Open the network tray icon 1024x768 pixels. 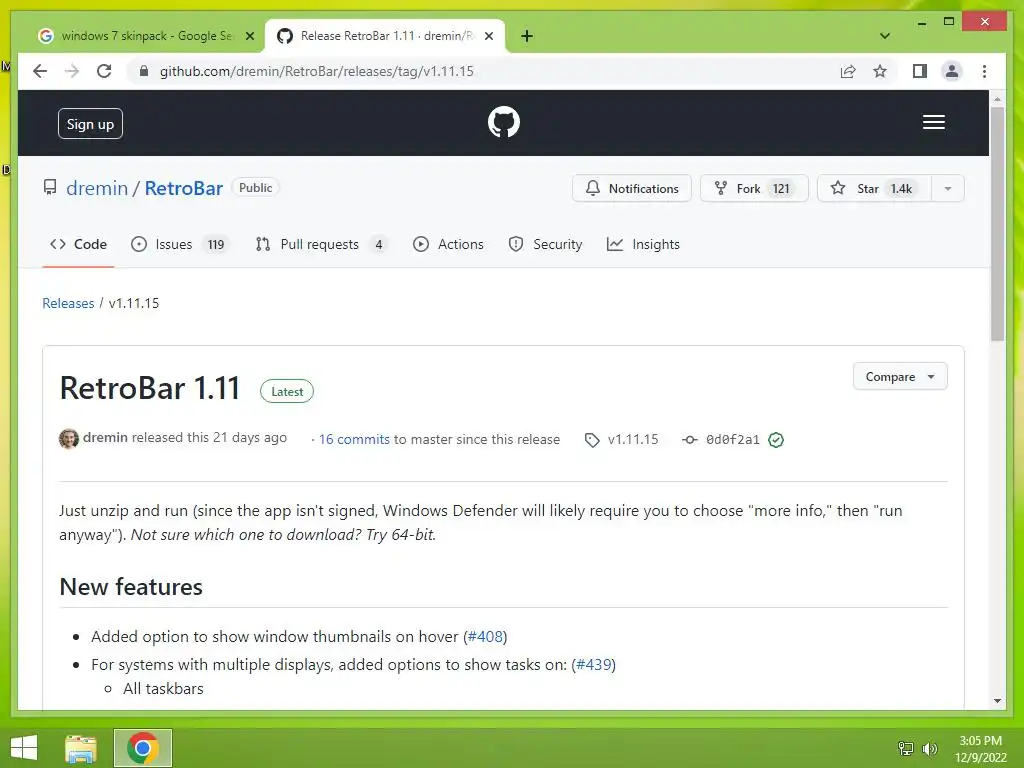[x=906, y=748]
